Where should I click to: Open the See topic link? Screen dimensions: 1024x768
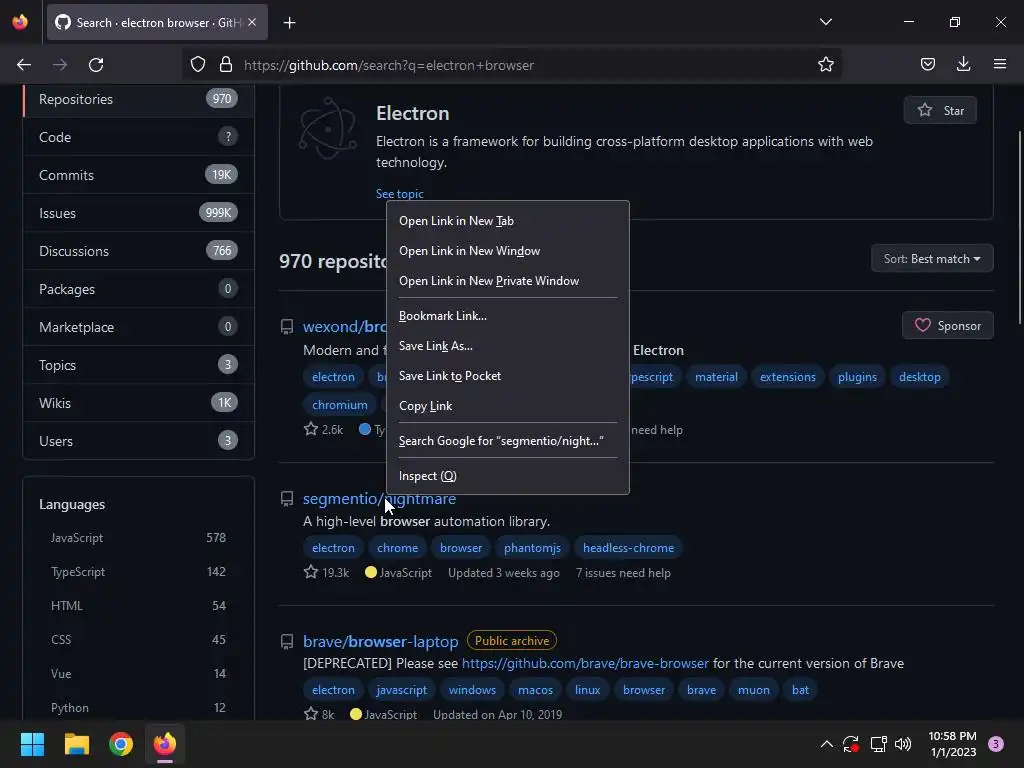[400, 194]
